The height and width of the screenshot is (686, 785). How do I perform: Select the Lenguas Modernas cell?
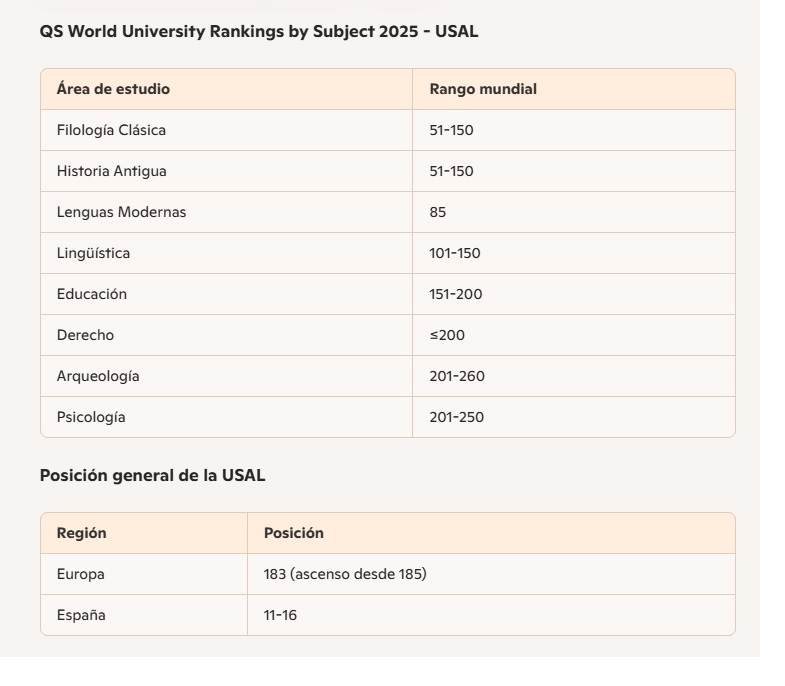[121, 212]
